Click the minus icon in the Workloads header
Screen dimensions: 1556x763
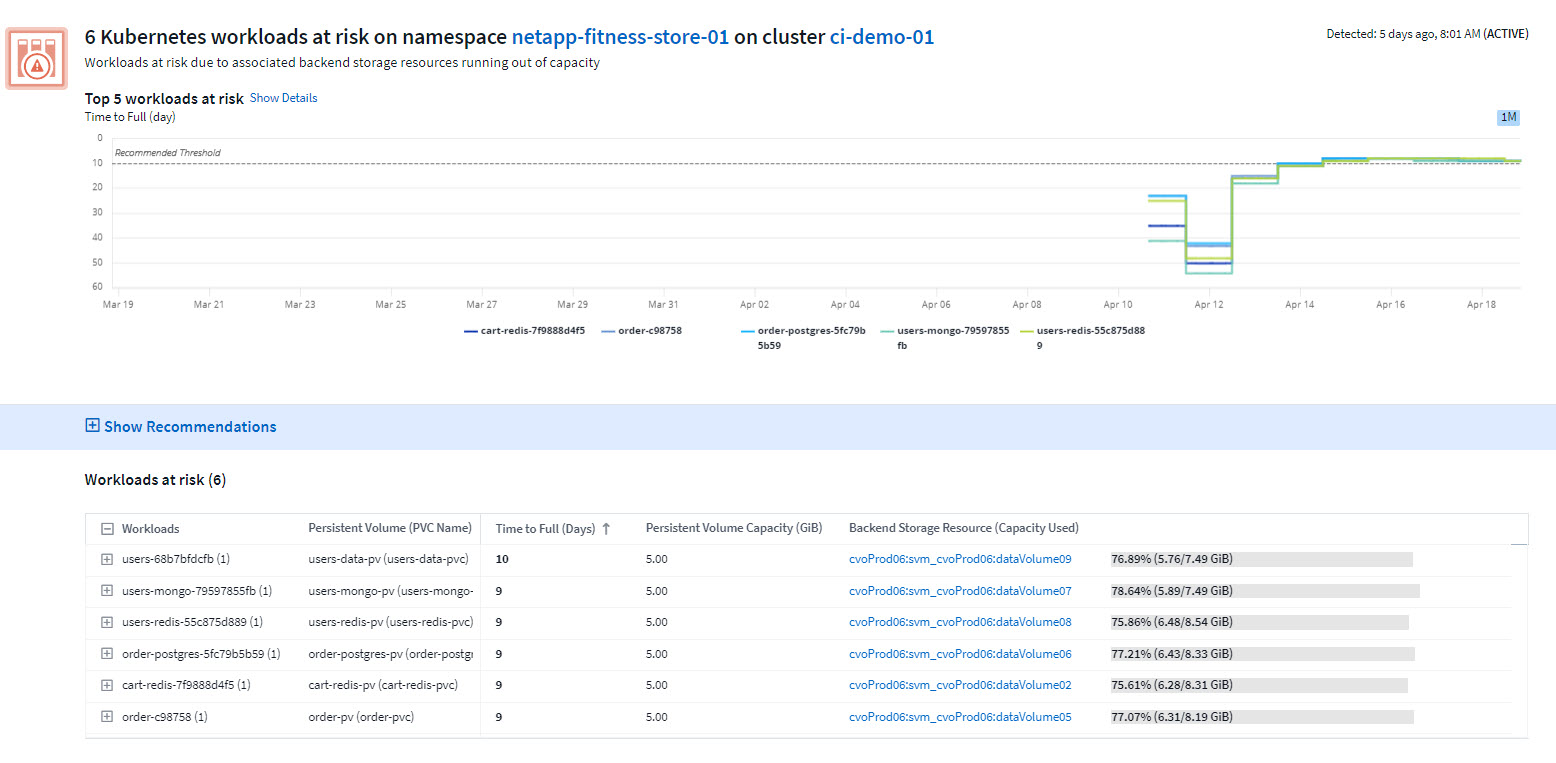[107, 528]
